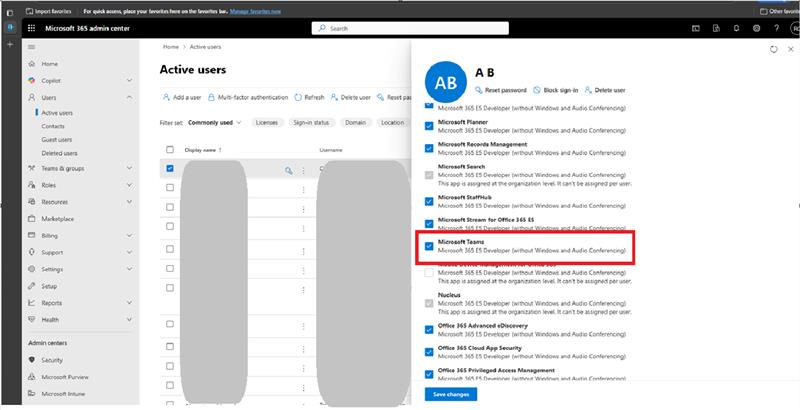Screen dimensions: 800x410
Task: Open the Manage favorites now link
Action: [x=255, y=11]
